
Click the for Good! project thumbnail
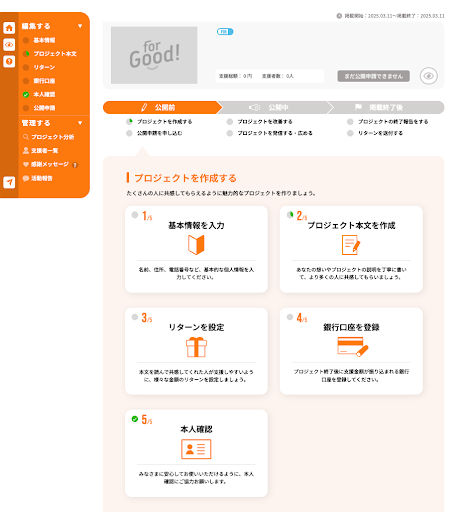click(x=154, y=55)
